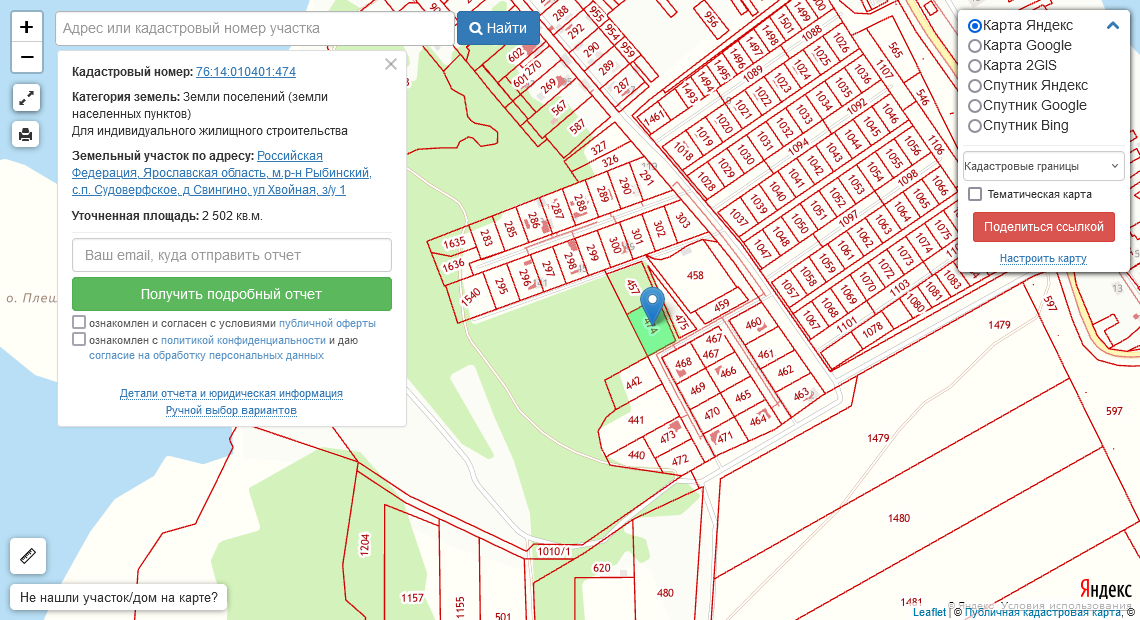Click the Найти search button
Screen dimensions: 1140x620
[x=498, y=28]
